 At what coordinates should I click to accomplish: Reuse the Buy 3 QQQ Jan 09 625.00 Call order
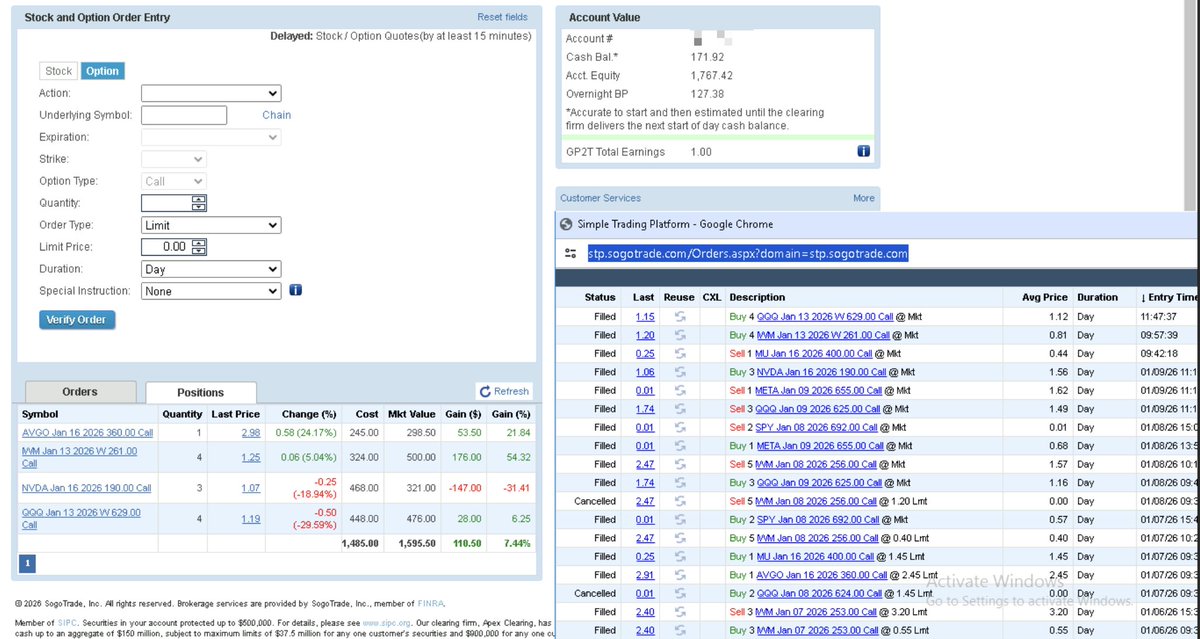click(x=680, y=483)
